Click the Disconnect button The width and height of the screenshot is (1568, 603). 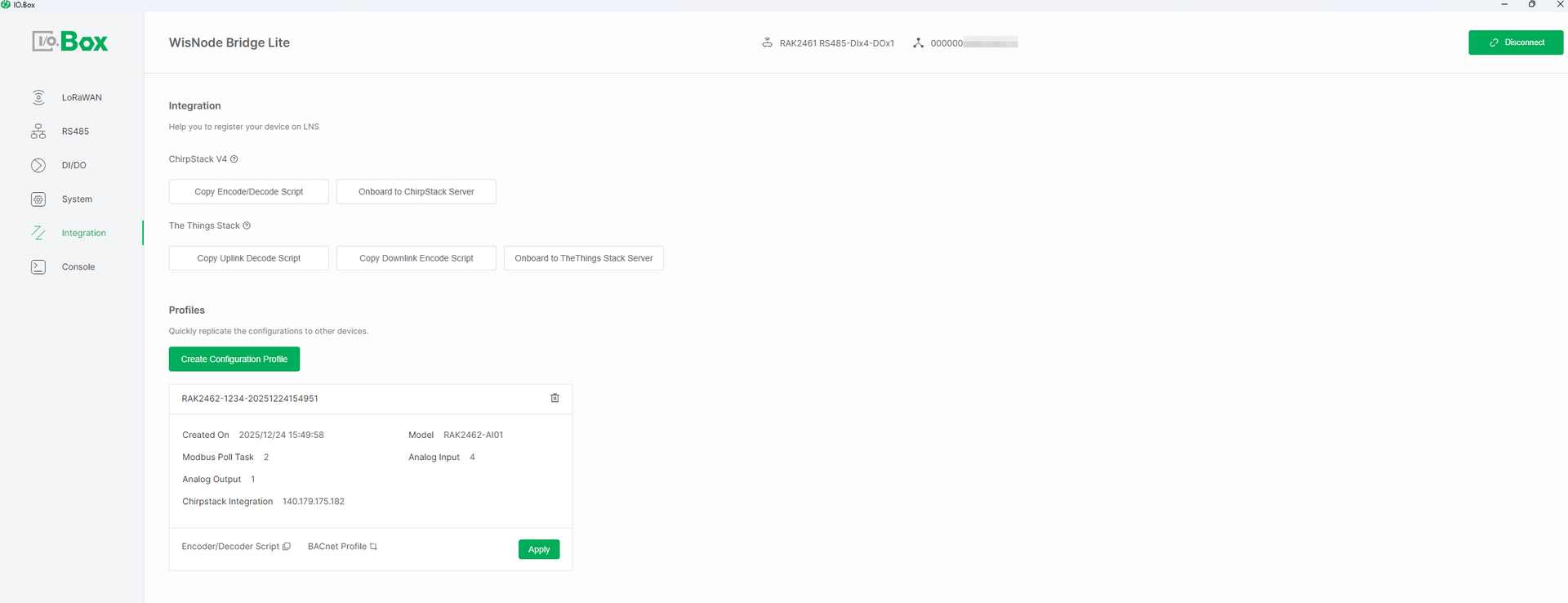(1516, 42)
